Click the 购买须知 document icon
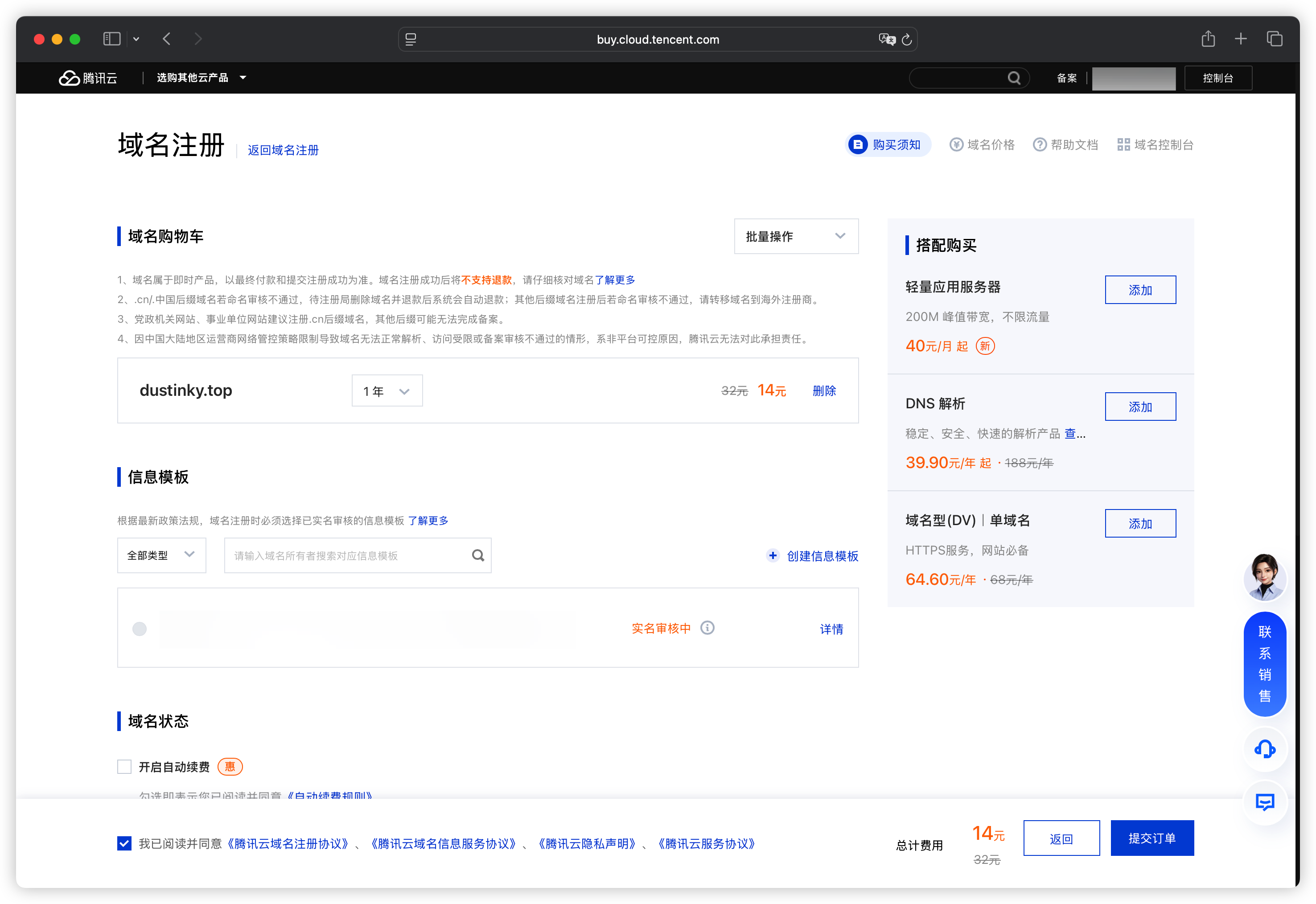 coord(858,145)
